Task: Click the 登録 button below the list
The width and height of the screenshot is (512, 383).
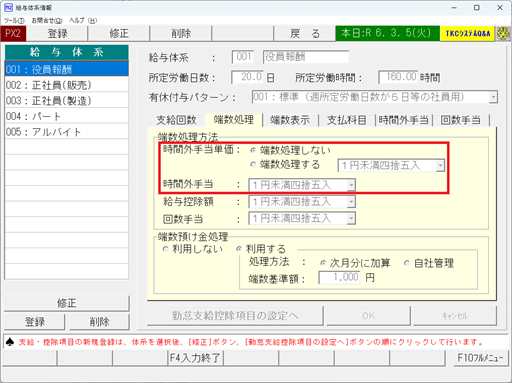Action: coord(35,322)
